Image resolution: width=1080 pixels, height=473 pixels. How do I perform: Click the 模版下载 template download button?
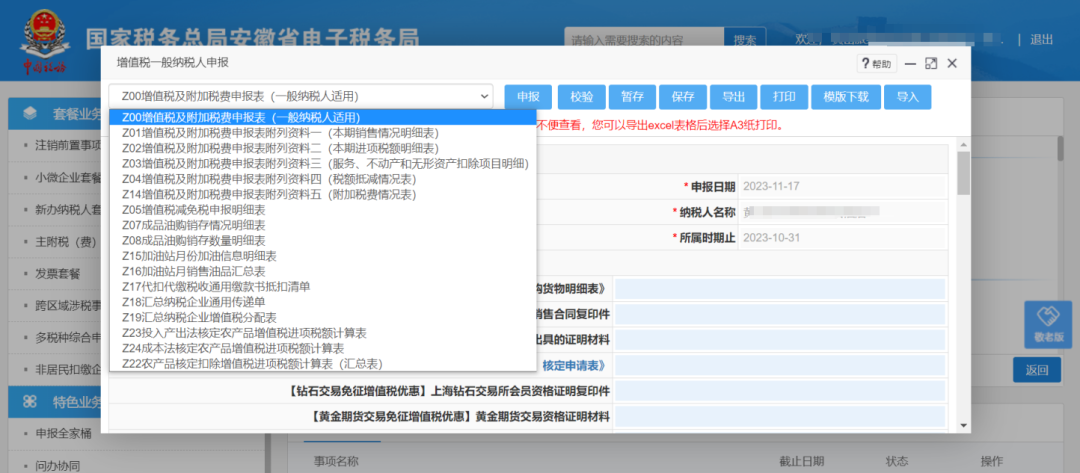846,97
